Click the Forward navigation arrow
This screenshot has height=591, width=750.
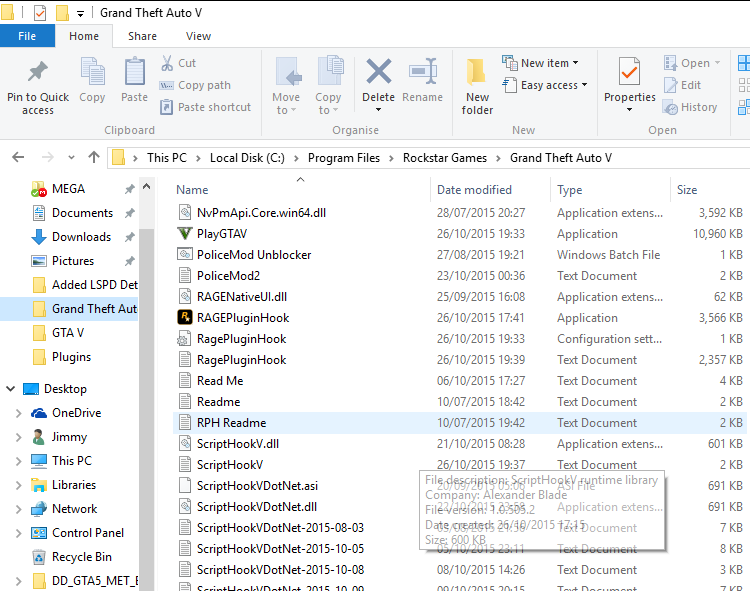click(x=47, y=157)
